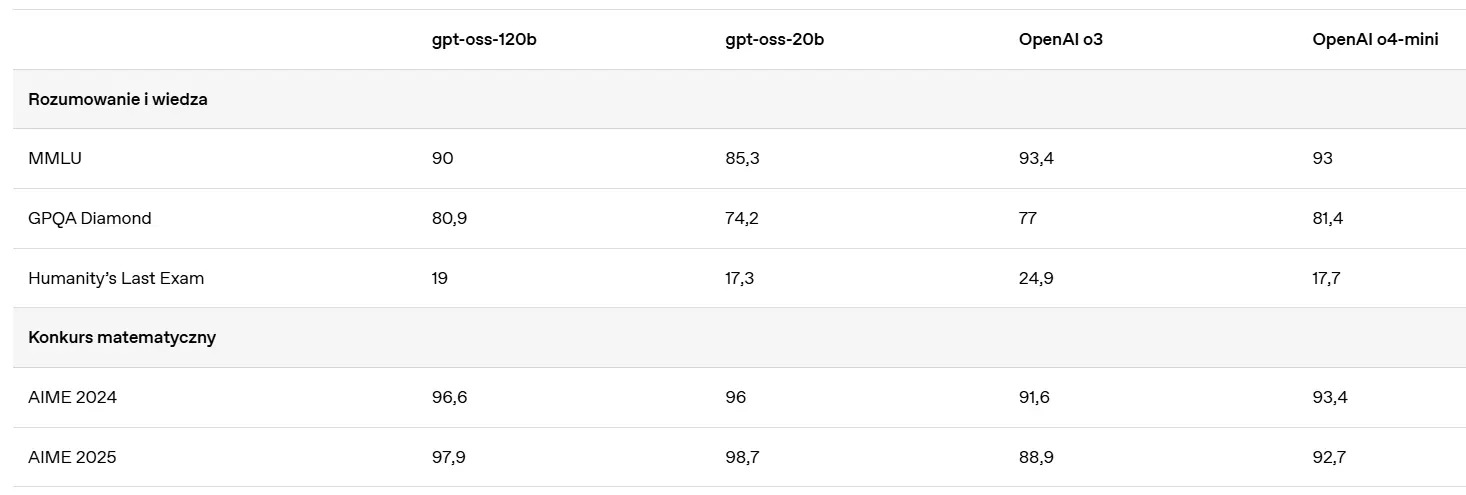This screenshot has height=495, width=1466.
Task: Click AIME 2025 score 98,7
Action: click(x=742, y=457)
